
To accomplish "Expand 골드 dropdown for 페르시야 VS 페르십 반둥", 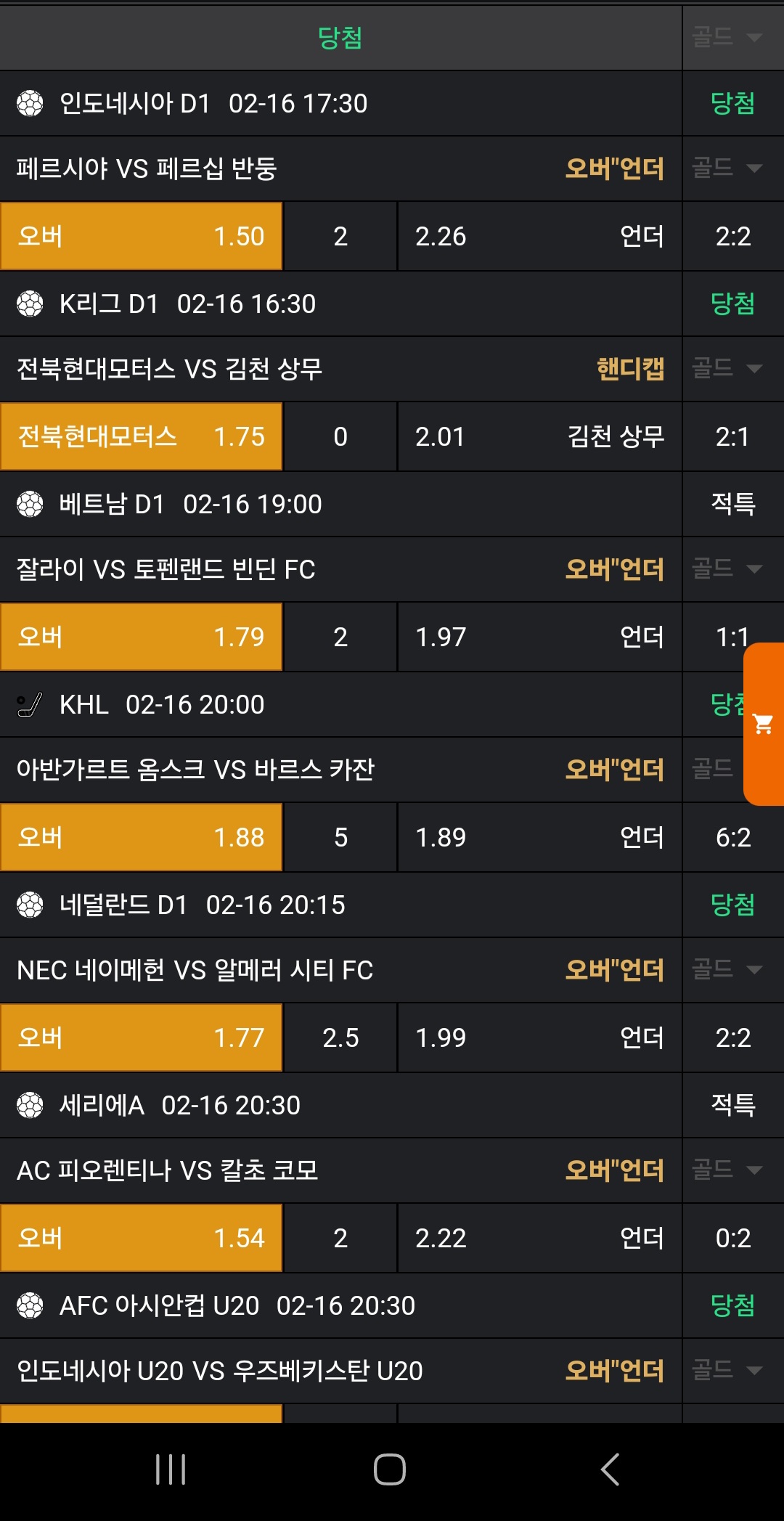I will 727,168.
